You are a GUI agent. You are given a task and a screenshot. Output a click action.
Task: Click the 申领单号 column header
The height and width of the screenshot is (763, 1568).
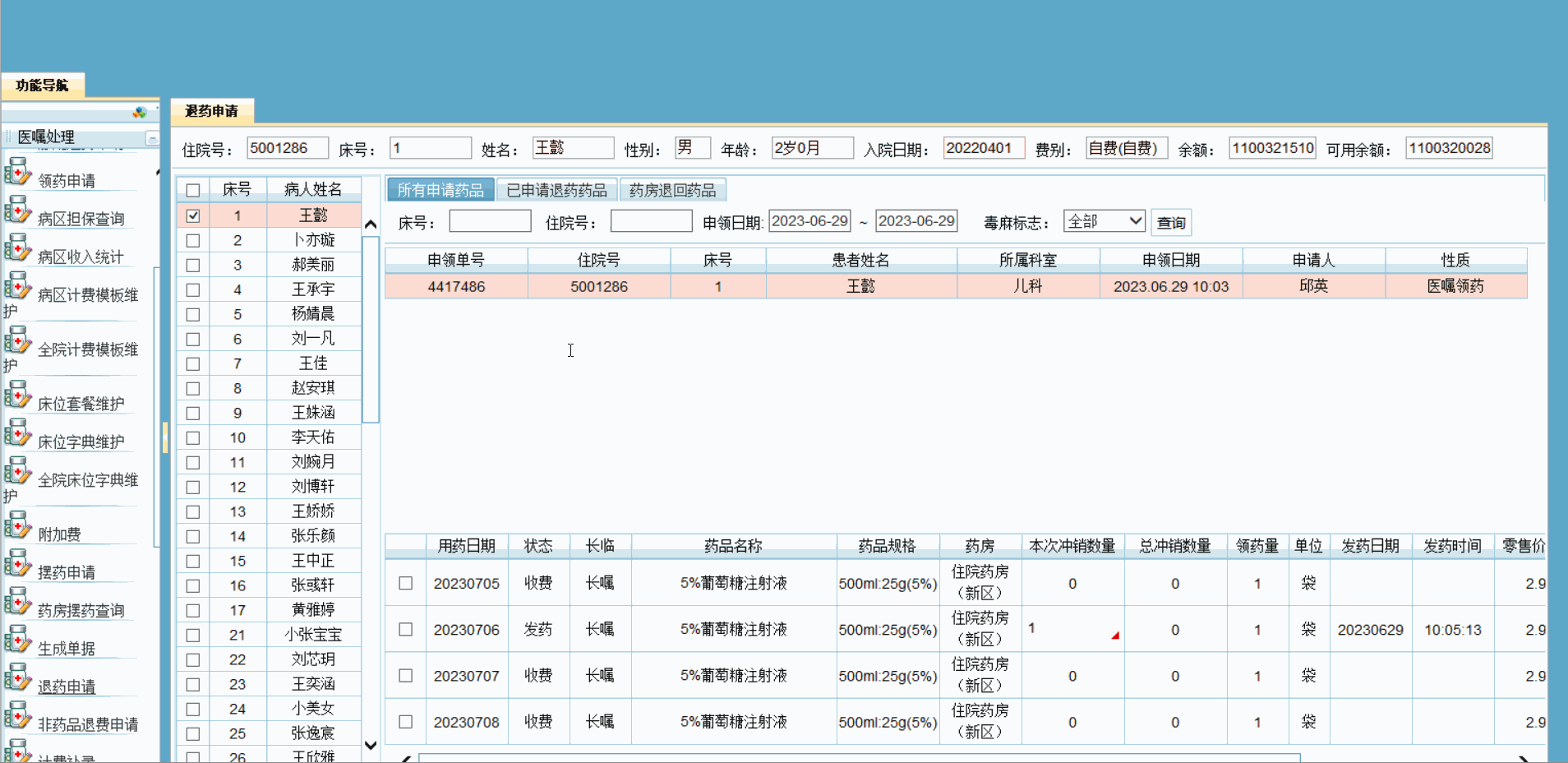pyautogui.click(x=456, y=261)
